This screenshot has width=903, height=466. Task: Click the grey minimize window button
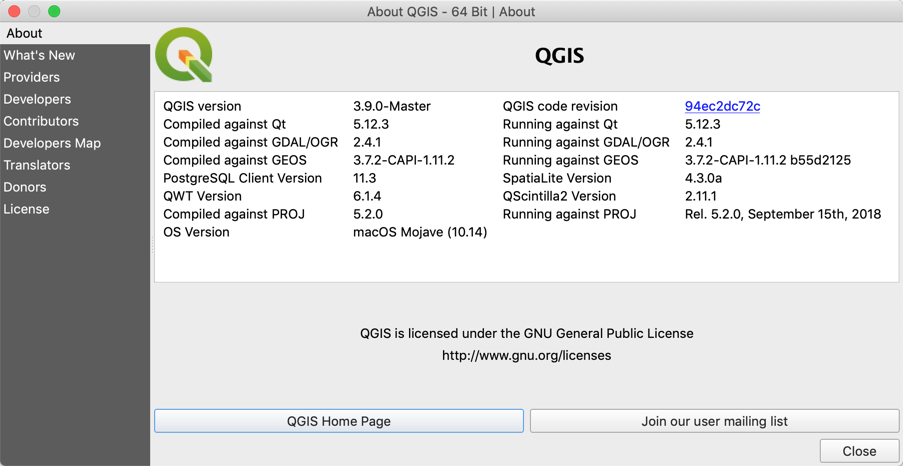click(x=34, y=11)
